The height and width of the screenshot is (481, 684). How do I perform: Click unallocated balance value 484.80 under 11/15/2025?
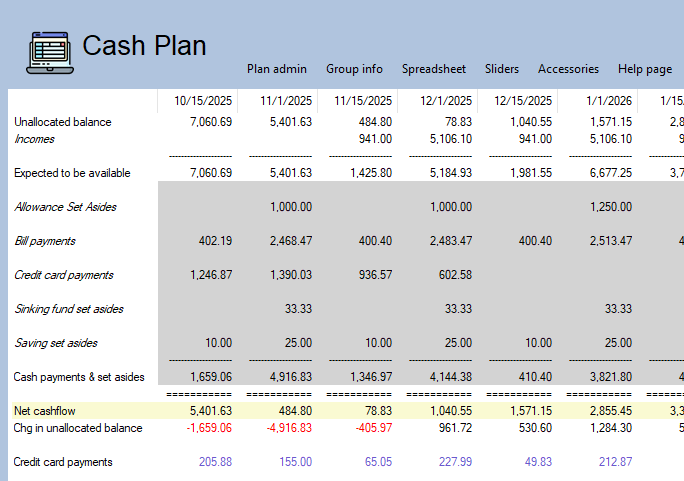375,122
